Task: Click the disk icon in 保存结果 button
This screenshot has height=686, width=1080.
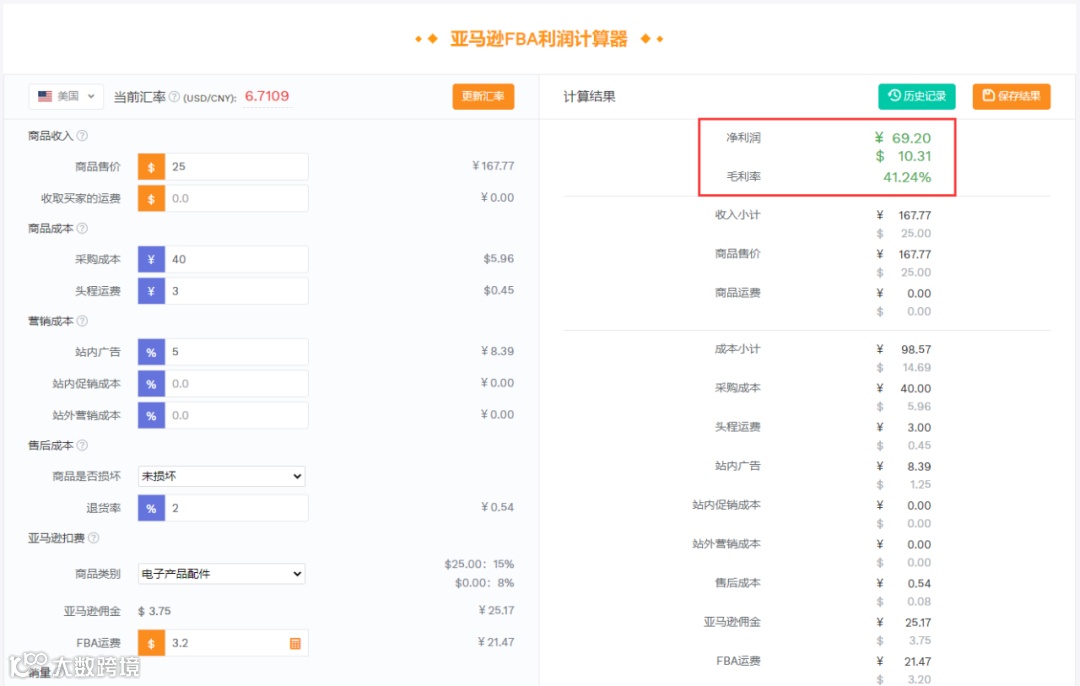Action: (x=988, y=96)
